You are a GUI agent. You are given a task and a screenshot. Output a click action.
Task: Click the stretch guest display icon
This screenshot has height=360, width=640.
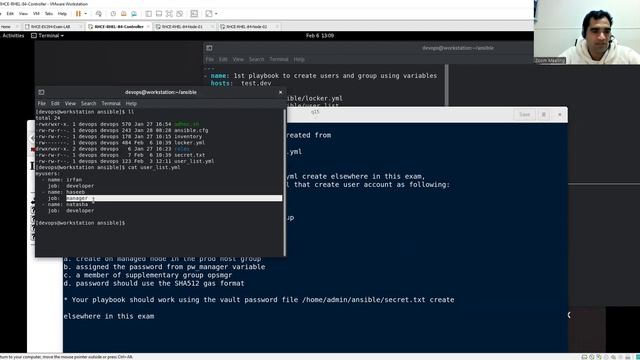209,13
